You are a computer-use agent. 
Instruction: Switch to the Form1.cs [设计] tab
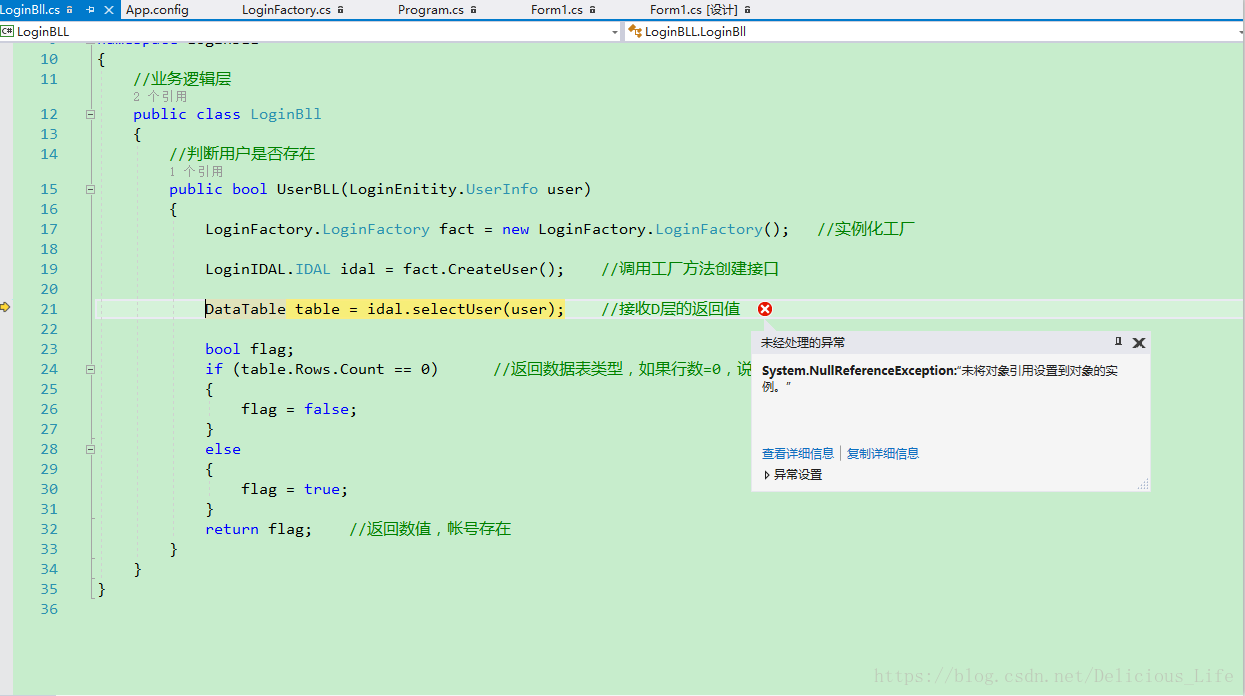(694, 10)
